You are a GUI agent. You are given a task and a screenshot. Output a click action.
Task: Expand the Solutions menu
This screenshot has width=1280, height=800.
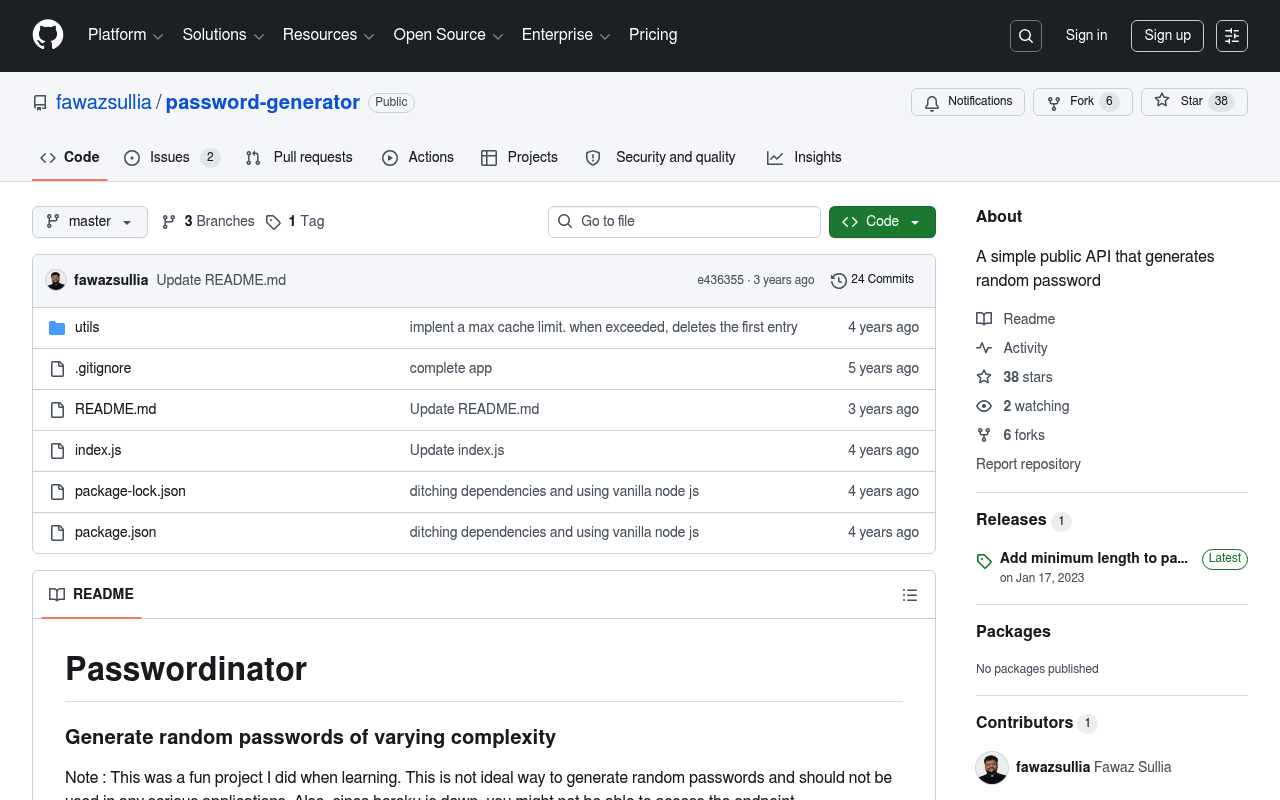pos(223,35)
